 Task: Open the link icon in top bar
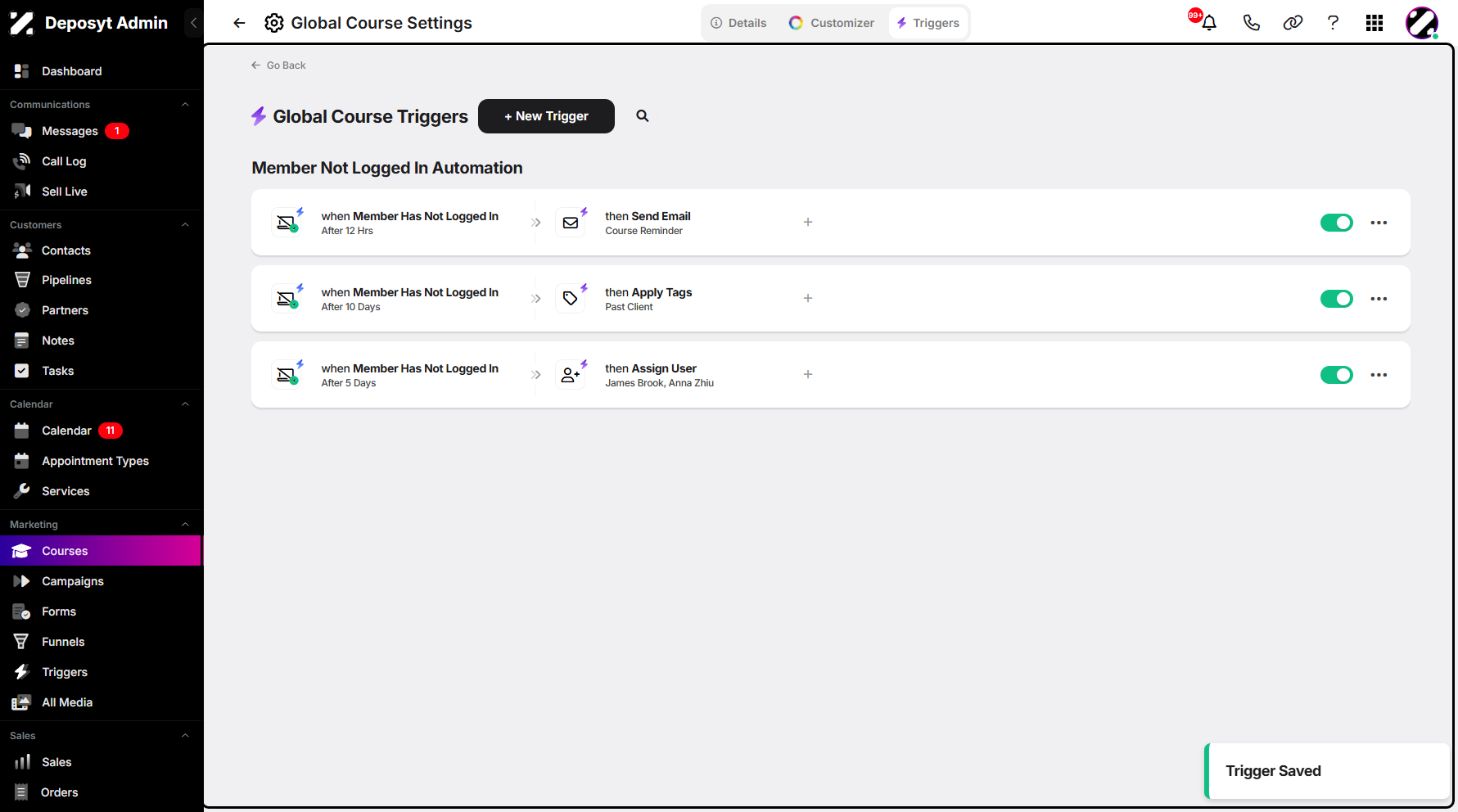pyautogui.click(x=1293, y=23)
